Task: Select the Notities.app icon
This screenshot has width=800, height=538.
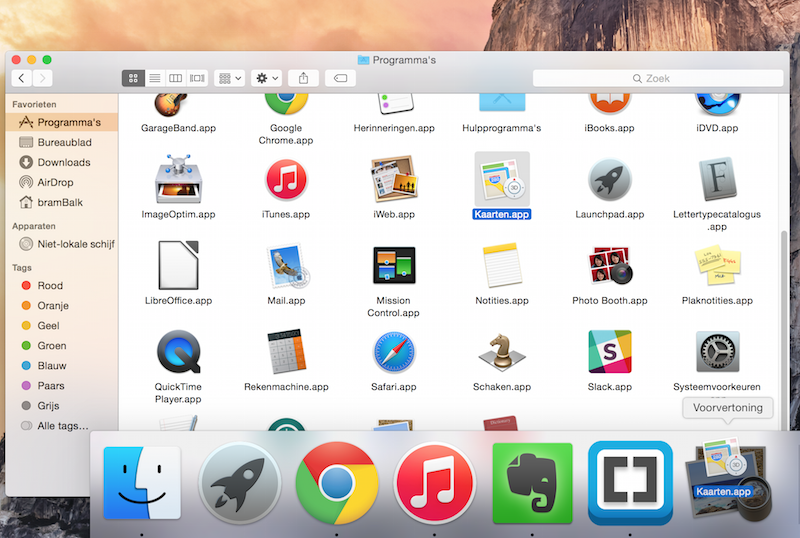Action: tap(502, 265)
